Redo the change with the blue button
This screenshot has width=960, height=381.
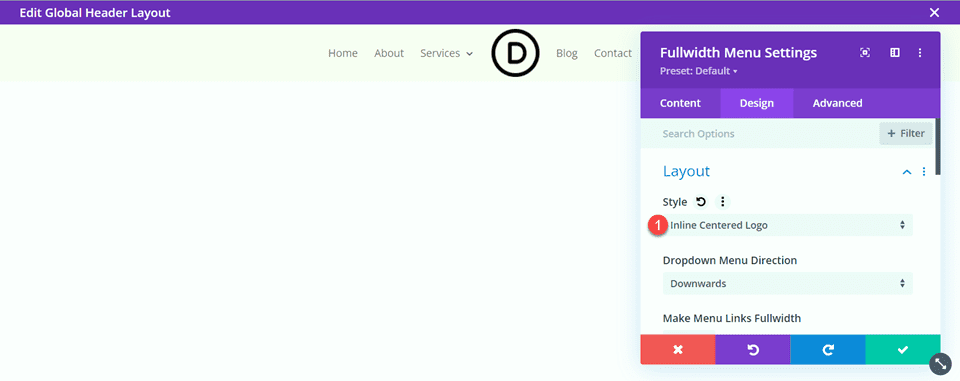coord(828,350)
